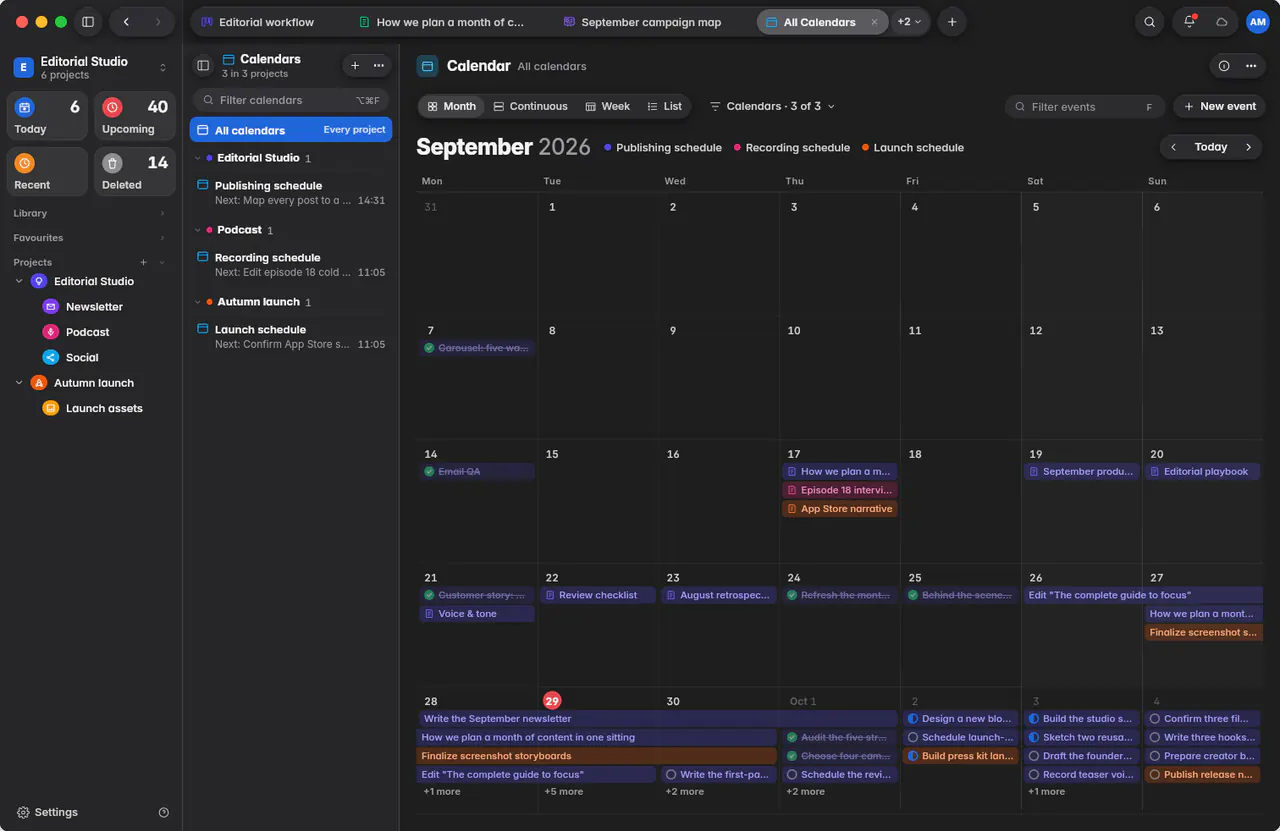Add a new tab with plus icon

coord(952,22)
